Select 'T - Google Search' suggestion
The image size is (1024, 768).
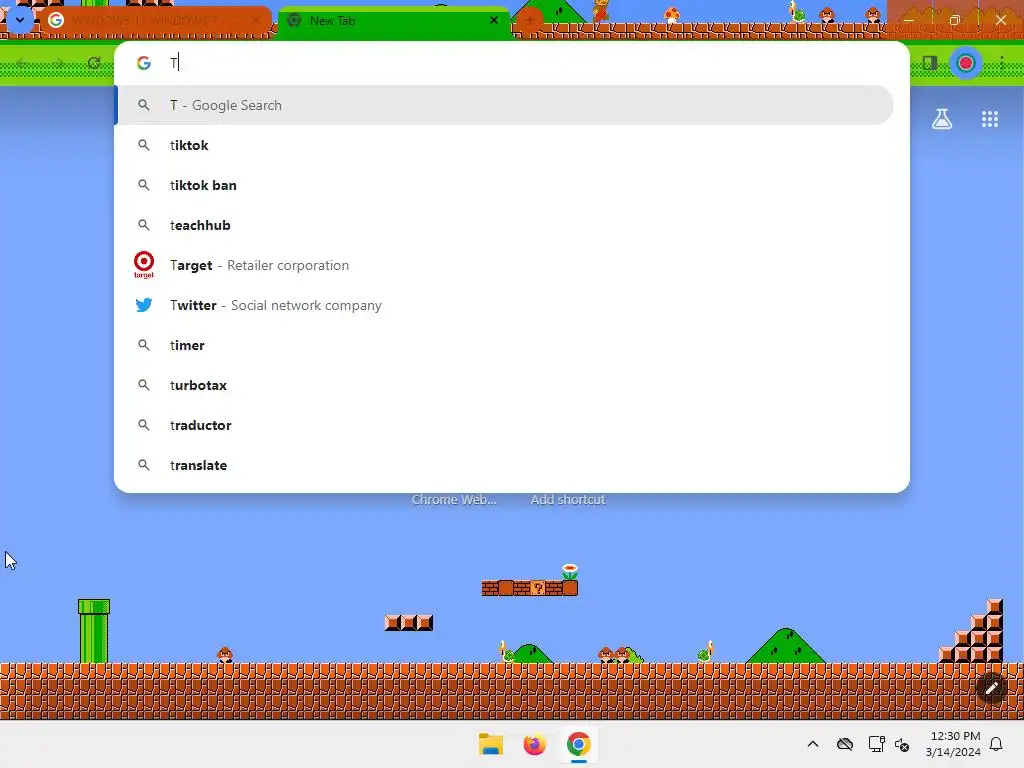(x=504, y=105)
